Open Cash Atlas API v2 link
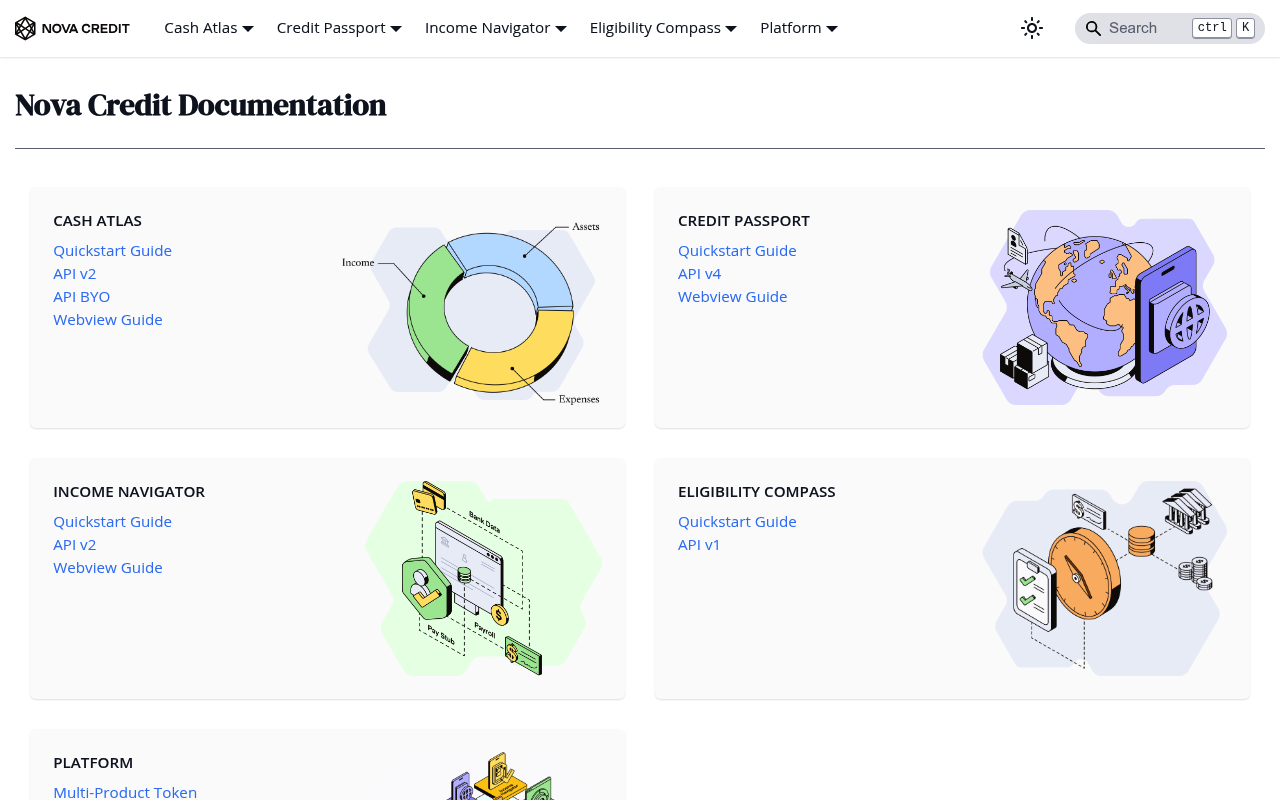 [x=75, y=274]
